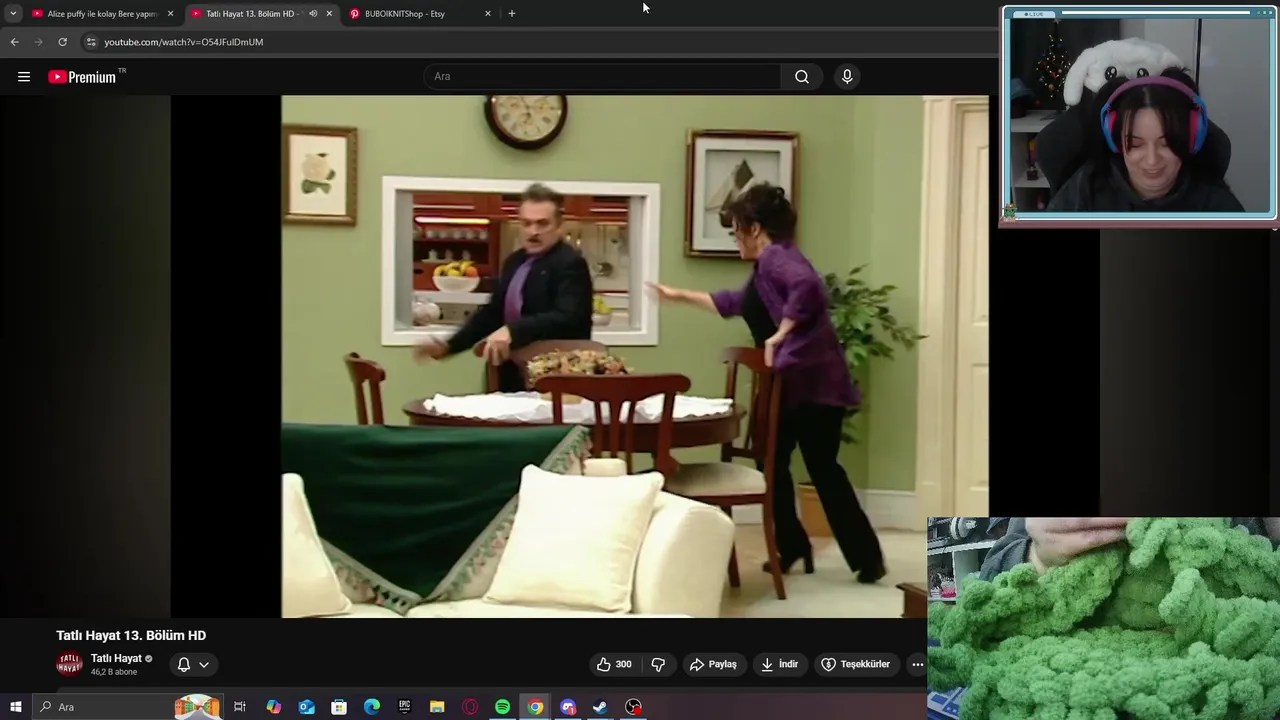Go forward with the browser forward arrow
Viewport: 1280px width, 720px height.
point(38,42)
